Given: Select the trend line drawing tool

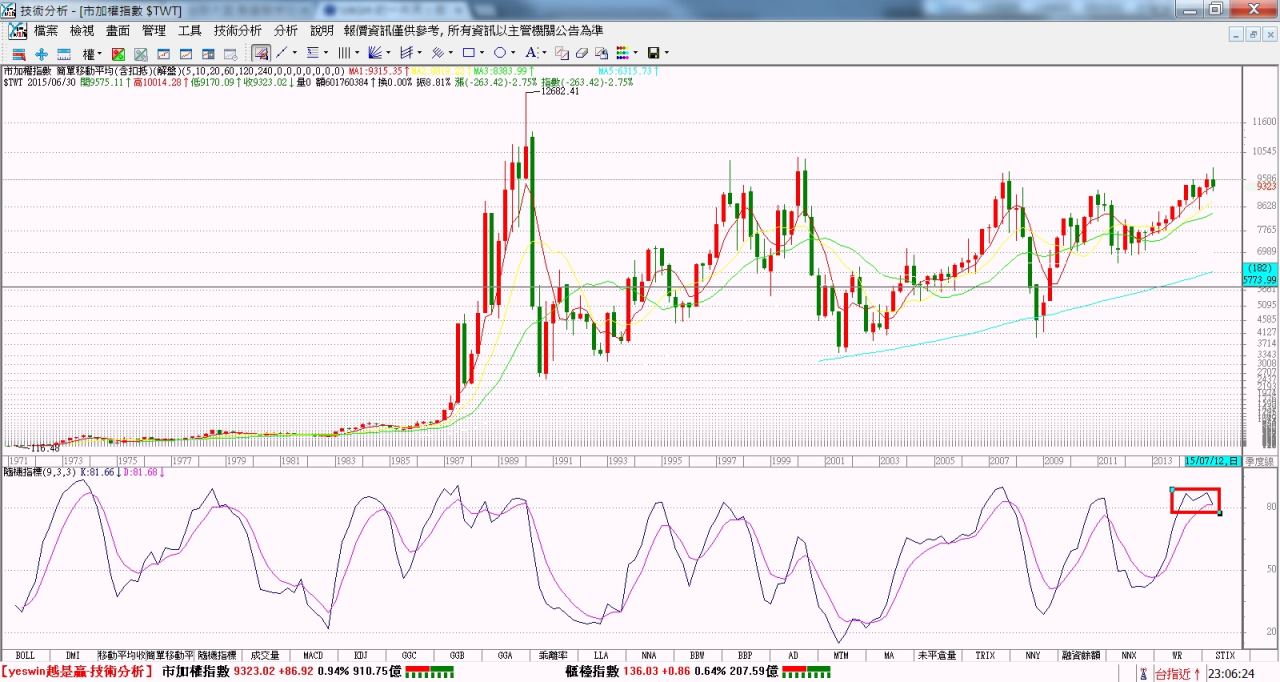Looking at the screenshot, I should 281,53.
